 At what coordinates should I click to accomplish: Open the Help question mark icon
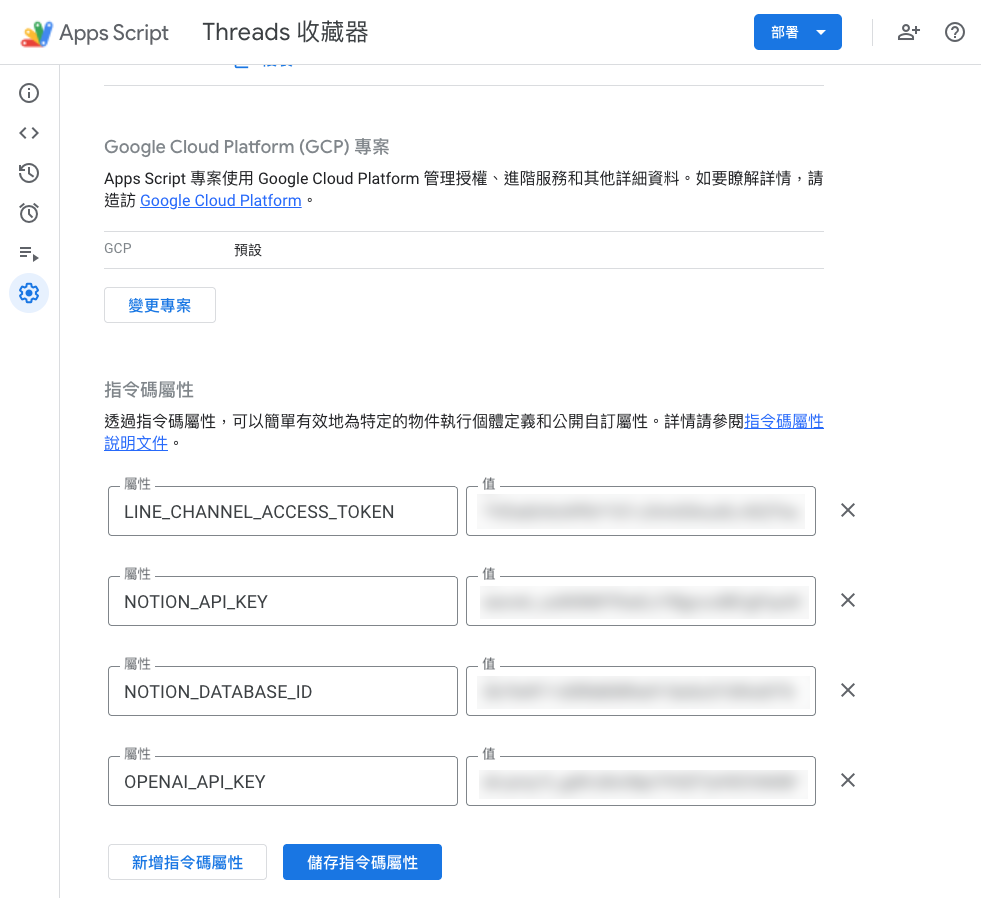click(x=954, y=32)
